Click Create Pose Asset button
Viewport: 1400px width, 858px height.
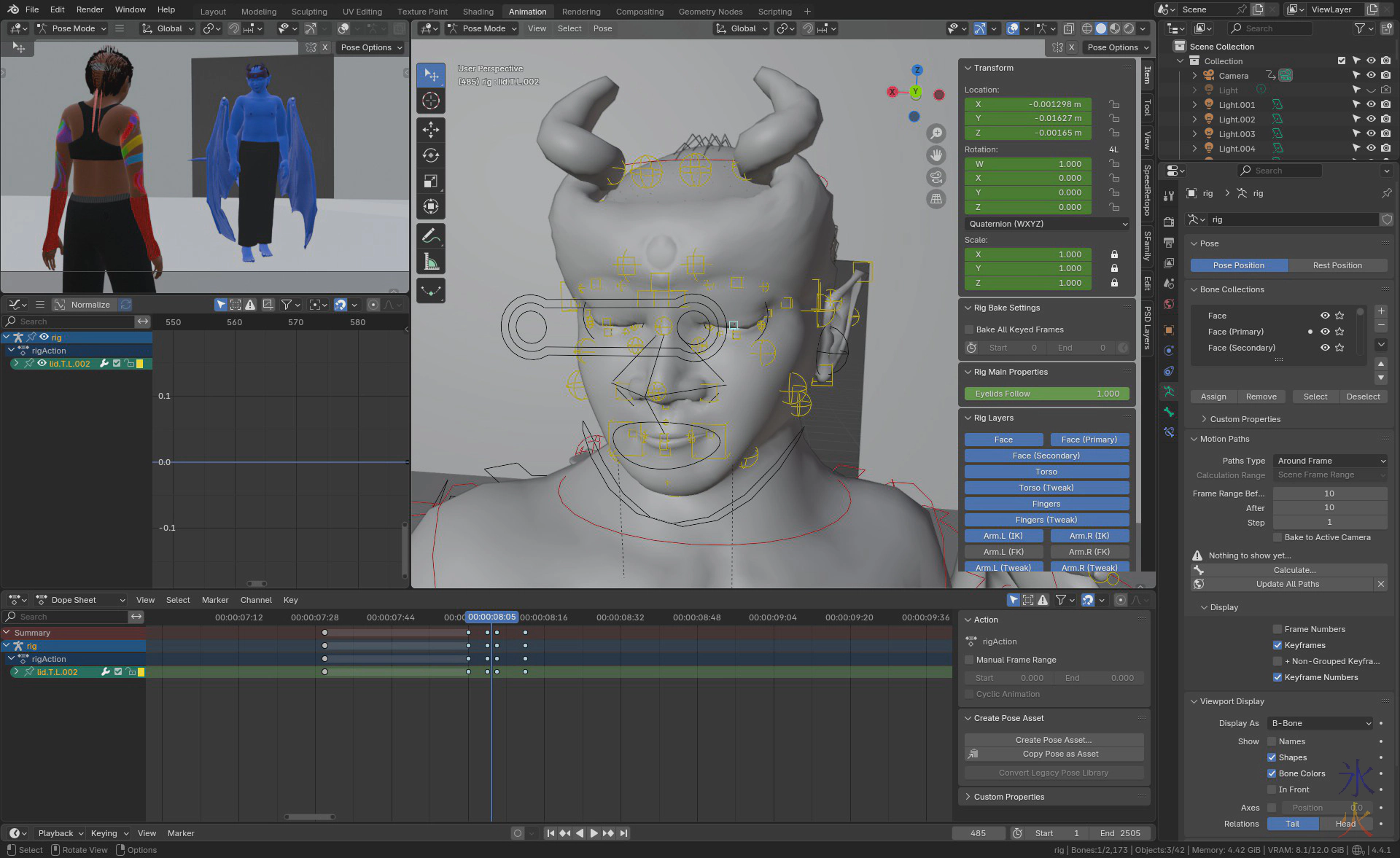1053,740
